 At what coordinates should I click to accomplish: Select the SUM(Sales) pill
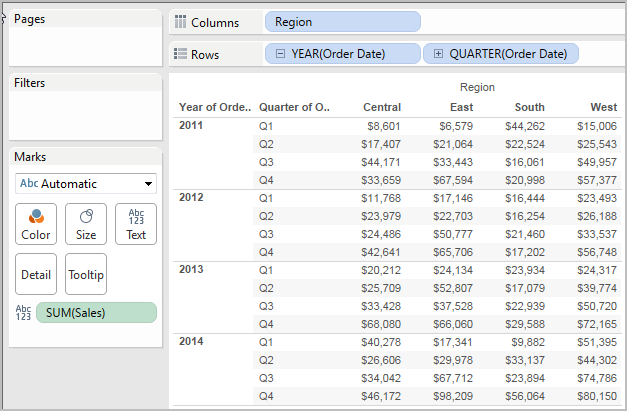pyautogui.click(x=96, y=313)
